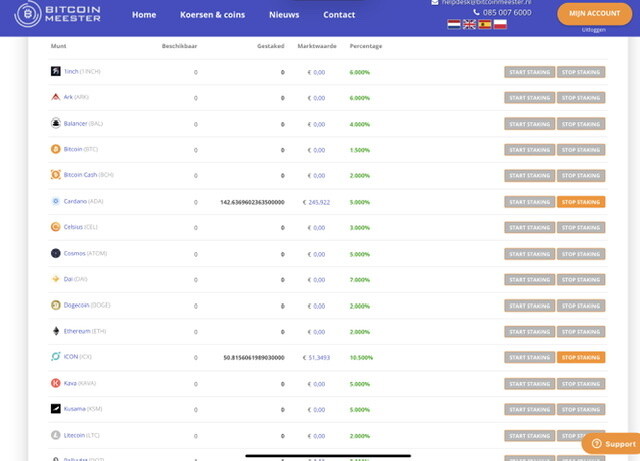Click the ICON 10.500% percentage value
Viewport: 640px width, 461px height.
click(361, 358)
